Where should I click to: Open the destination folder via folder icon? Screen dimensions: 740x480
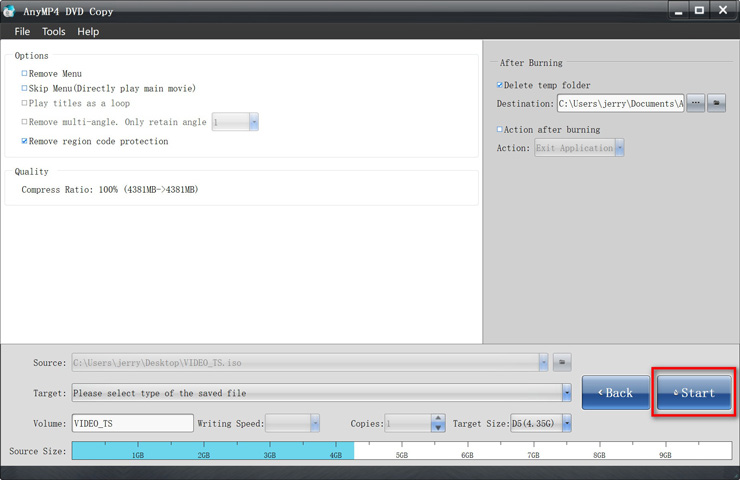pyautogui.click(x=717, y=103)
